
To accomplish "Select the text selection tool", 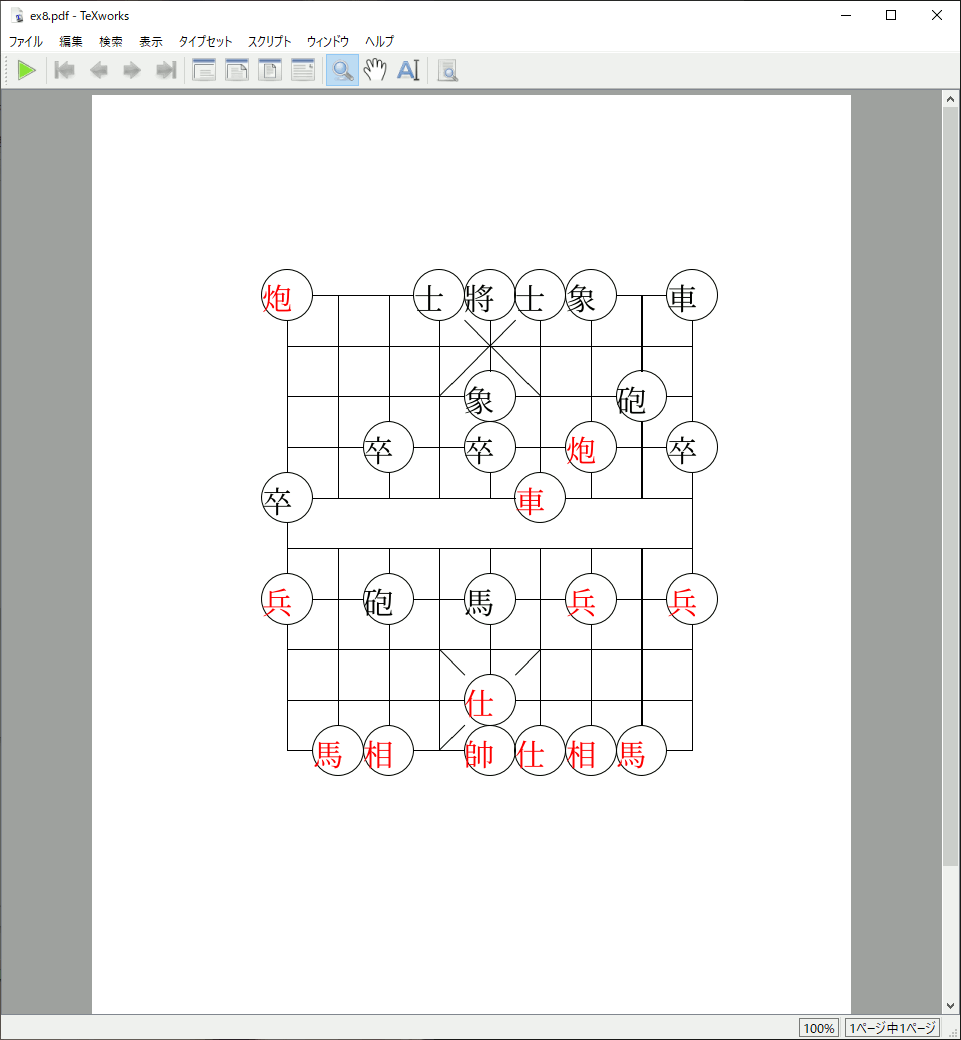I will 409,70.
